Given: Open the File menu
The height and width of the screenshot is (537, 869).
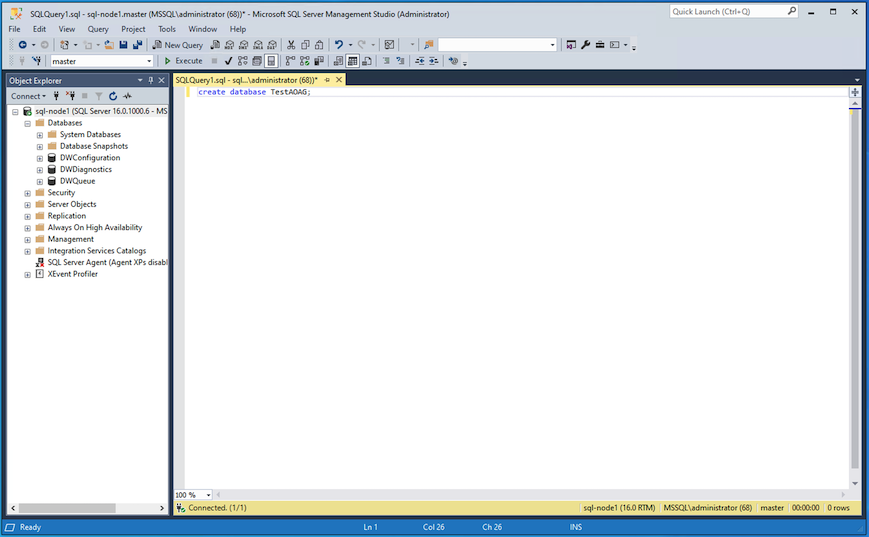Looking at the screenshot, I should coord(14,29).
